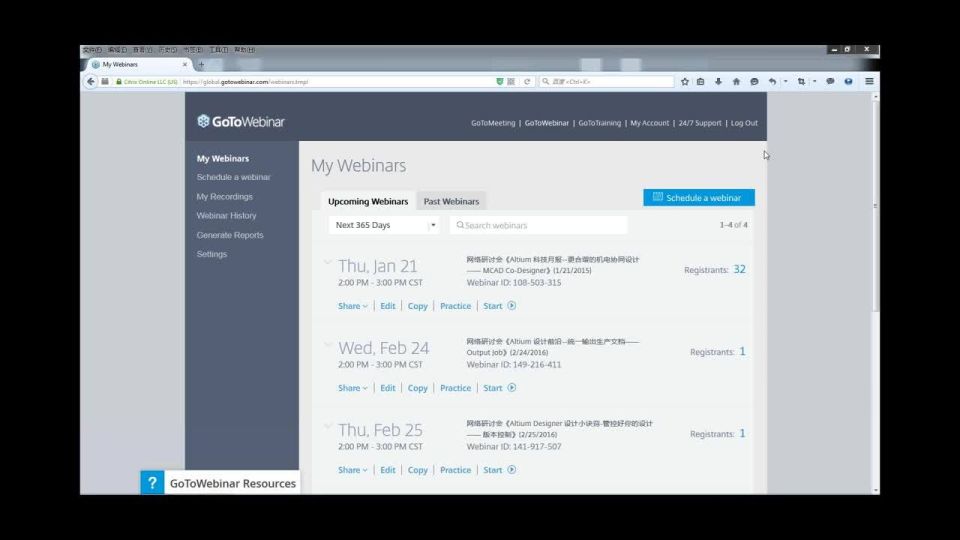Click the browser home icon
The height and width of the screenshot is (540, 960).
(x=736, y=81)
